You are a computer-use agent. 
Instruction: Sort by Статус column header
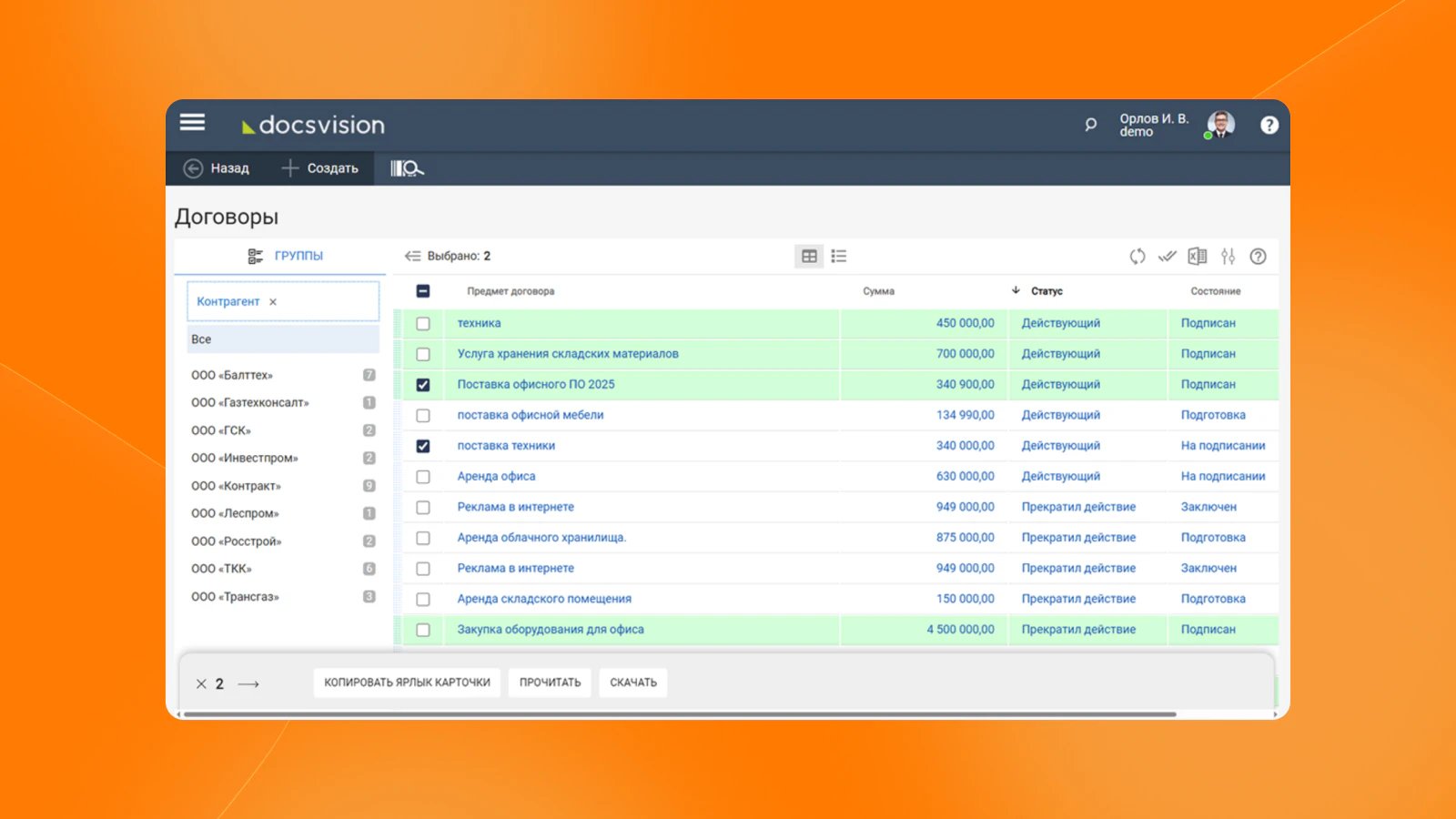click(1046, 291)
